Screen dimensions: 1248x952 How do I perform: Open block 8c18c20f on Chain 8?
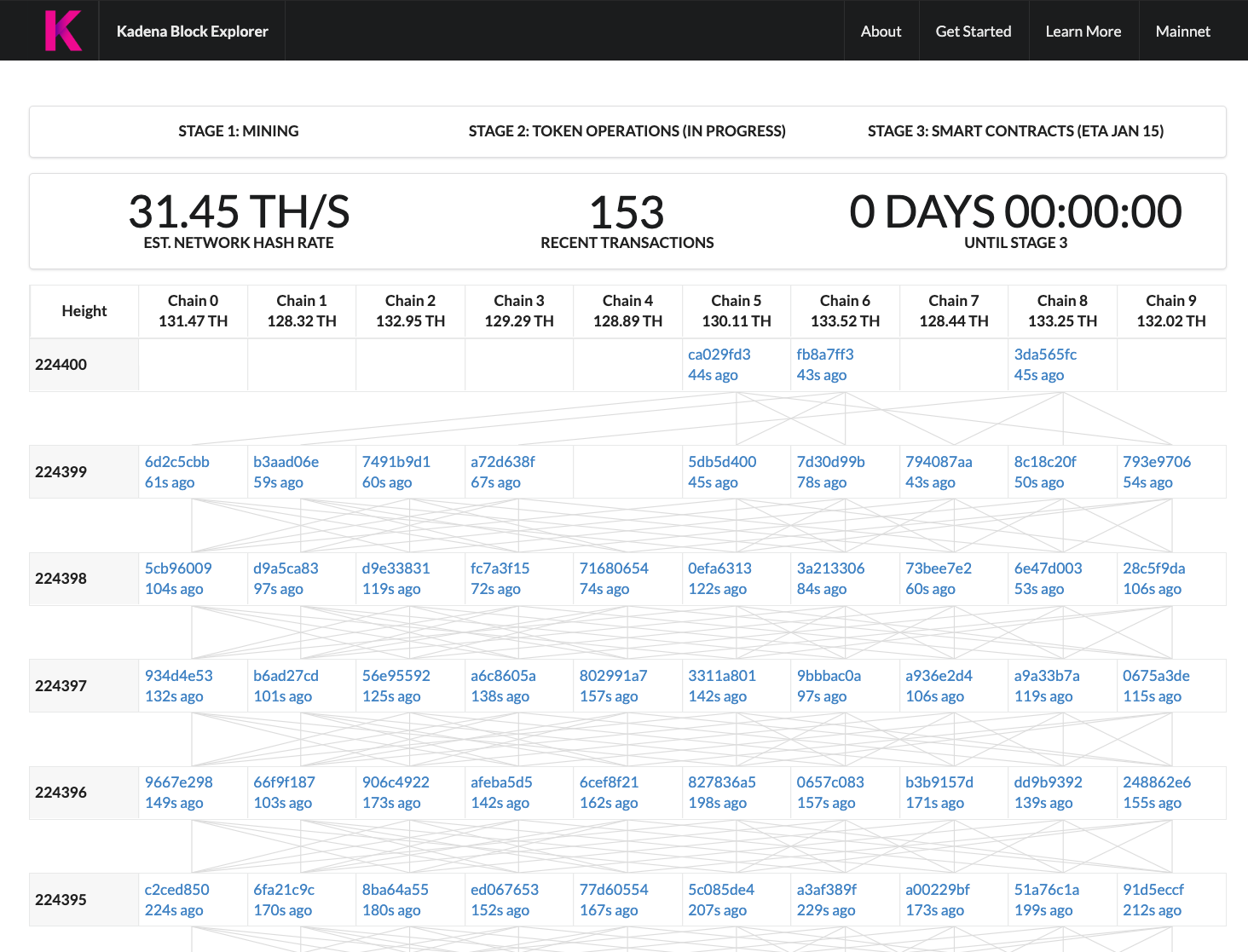(1045, 462)
